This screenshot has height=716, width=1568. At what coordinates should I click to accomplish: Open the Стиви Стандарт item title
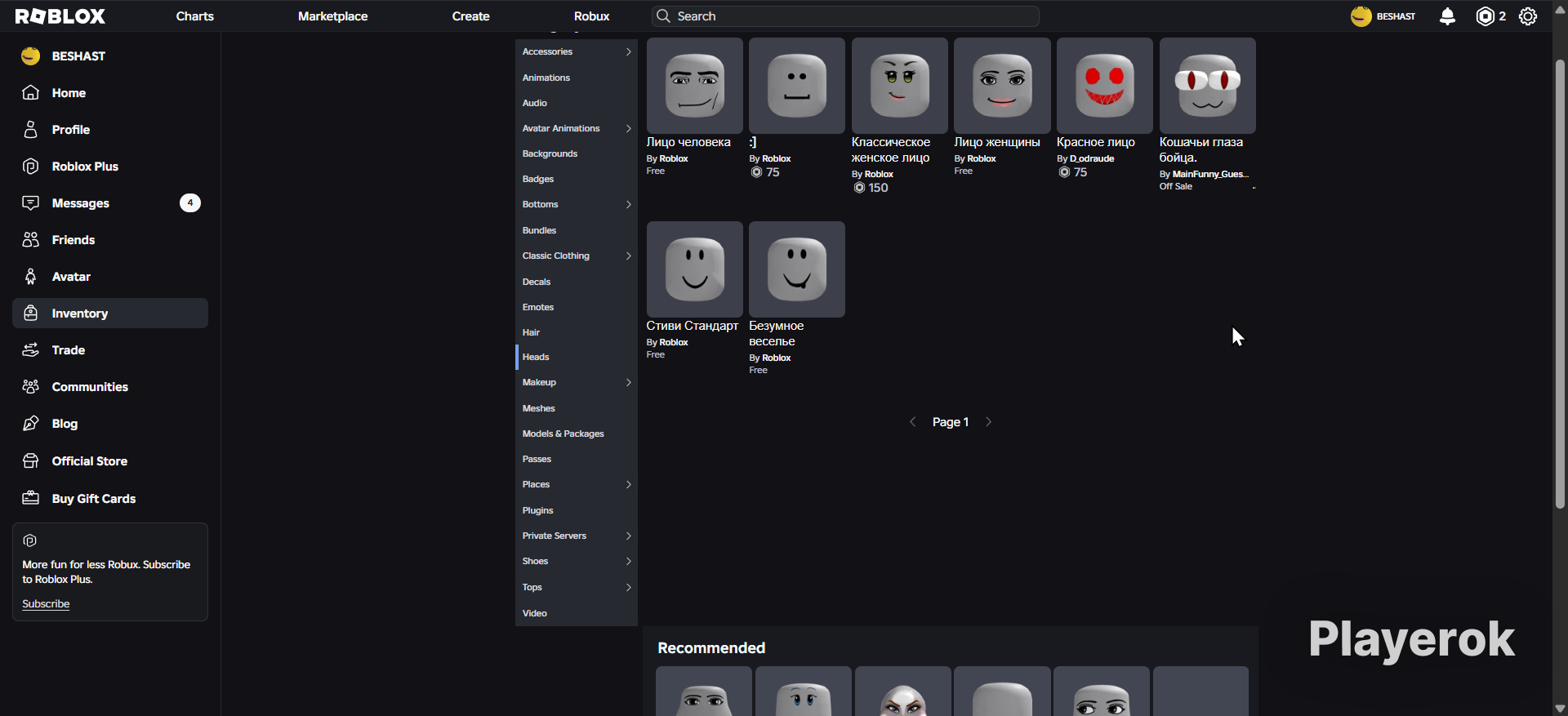[x=693, y=326]
